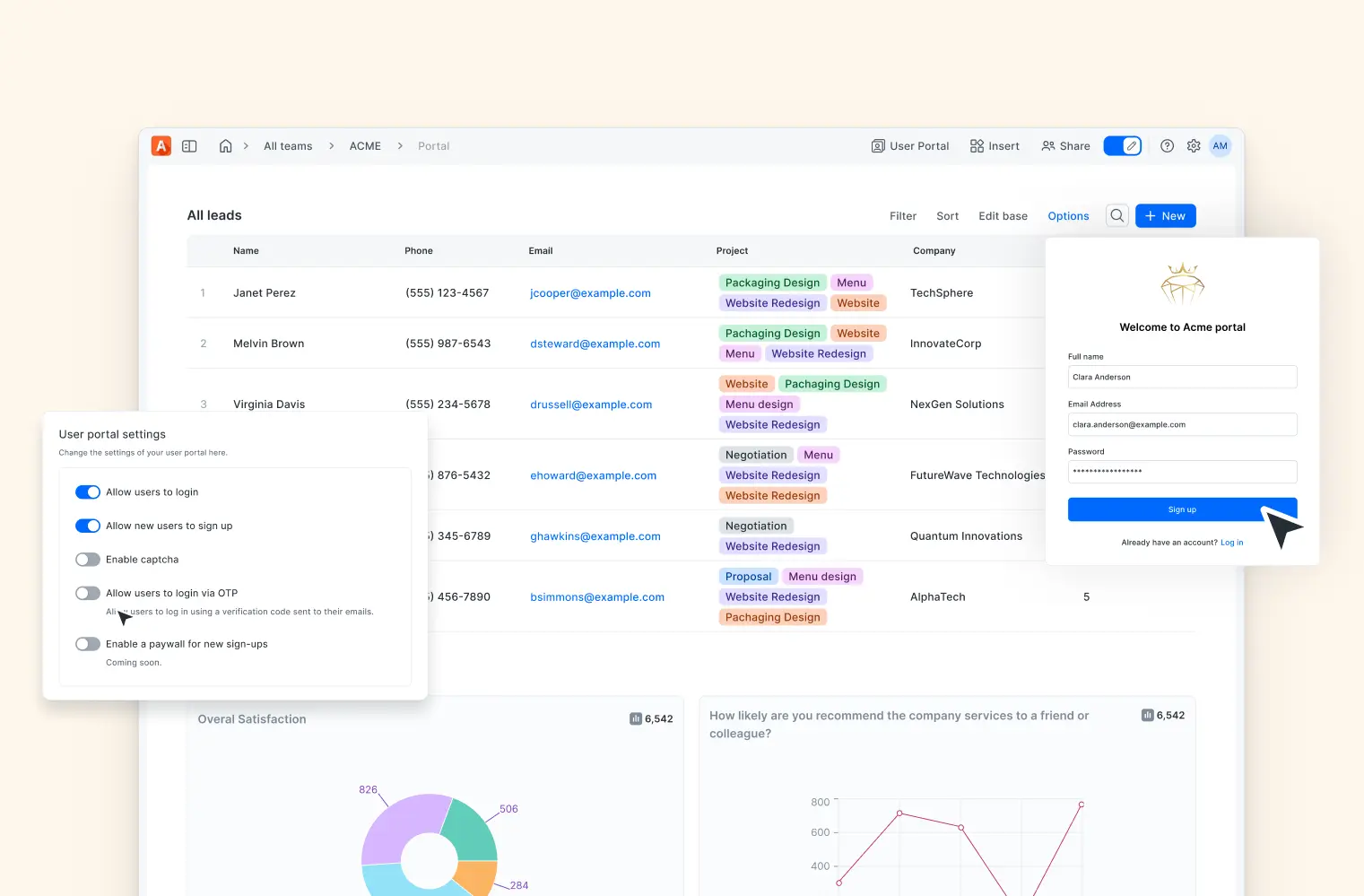
Task: Open bsimmons@example.com email link
Action: pos(597,597)
